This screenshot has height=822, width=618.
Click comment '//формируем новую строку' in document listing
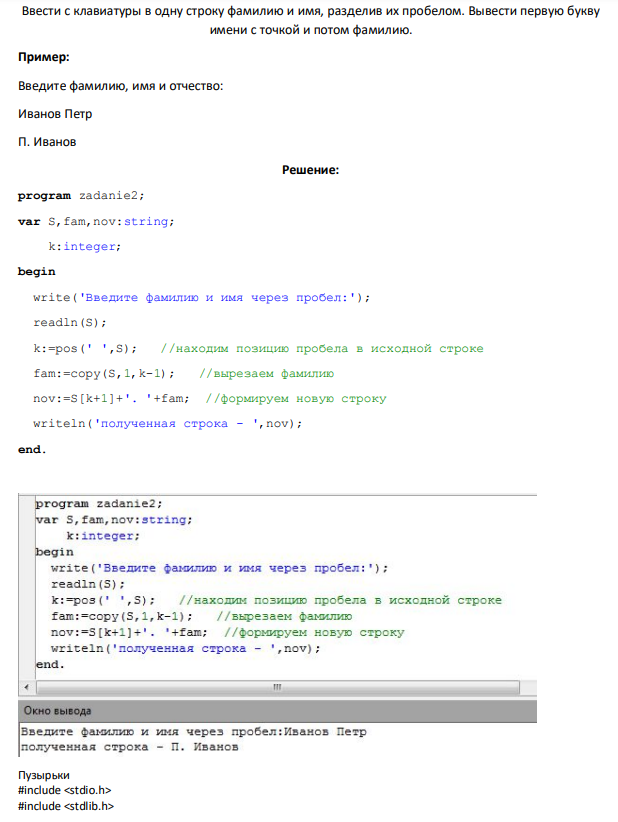[x=296, y=398]
